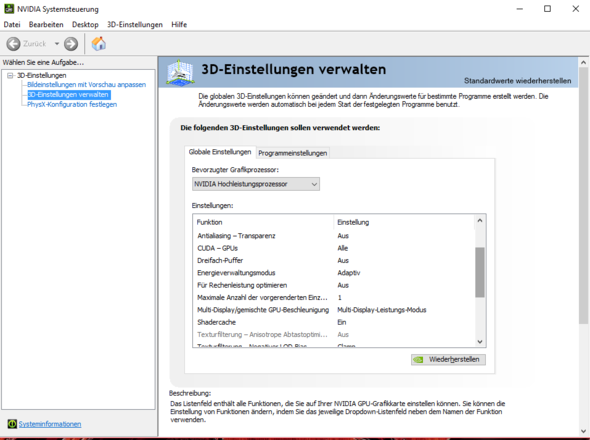Open the Bevorzugter Grafikprozessor dropdown
590x440 pixels.
[256, 184]
